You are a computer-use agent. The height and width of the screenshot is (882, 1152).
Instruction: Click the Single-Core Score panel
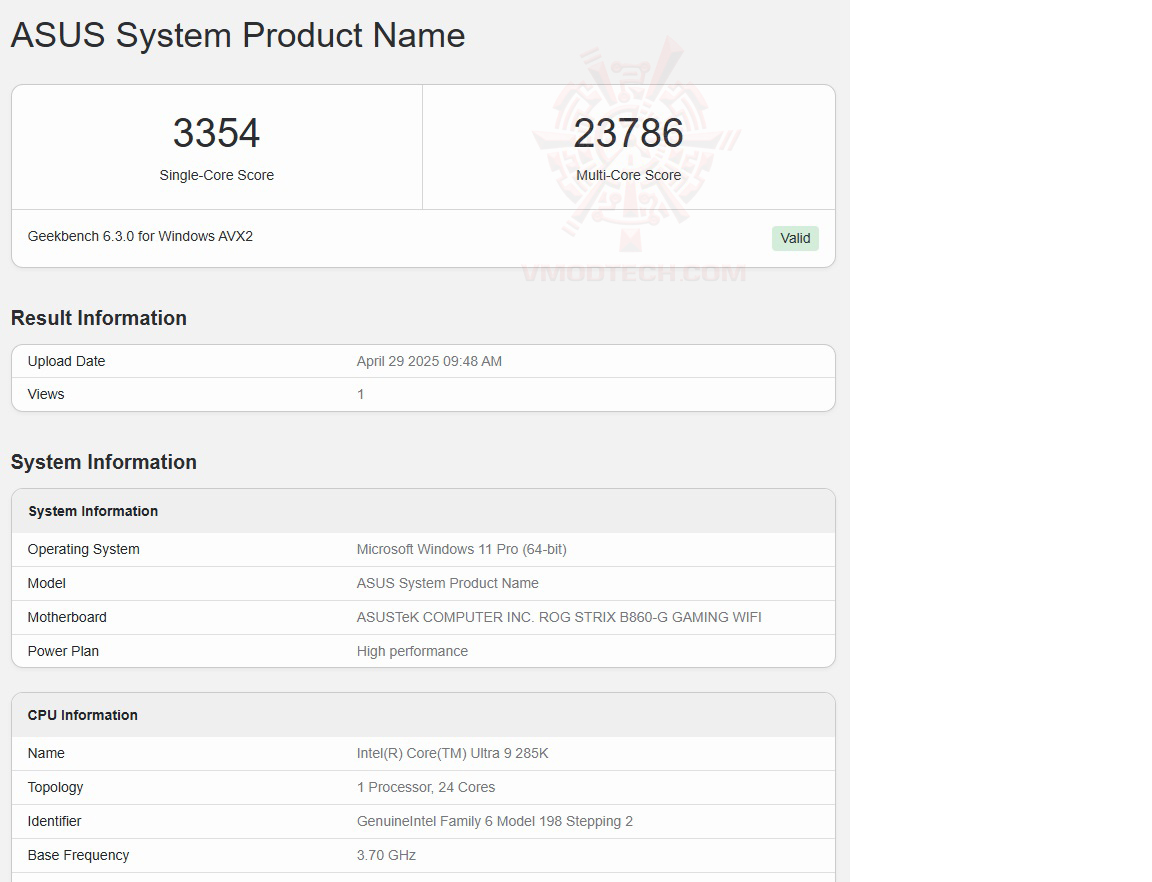point(216,146)
